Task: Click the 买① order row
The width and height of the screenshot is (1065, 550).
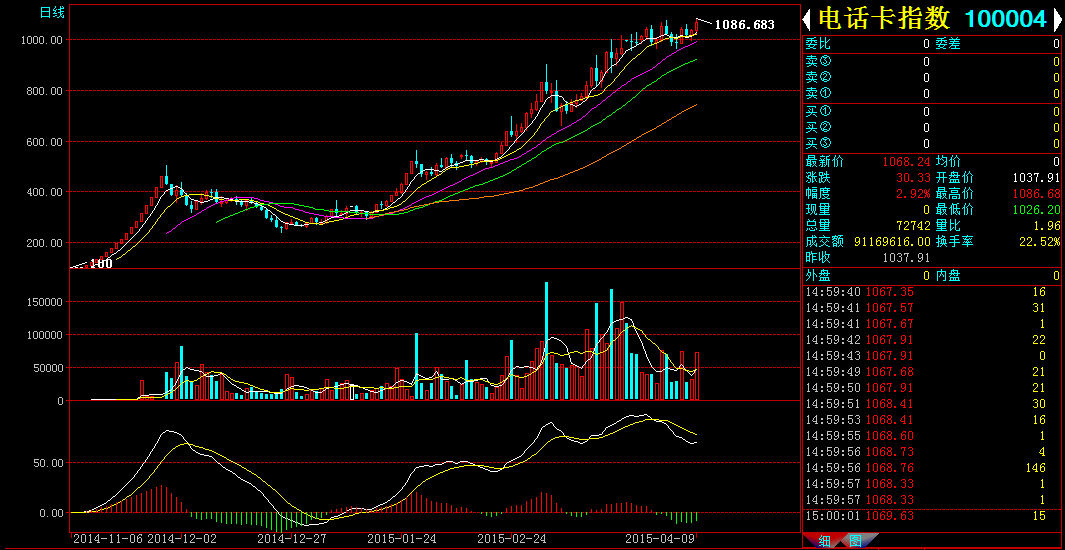Action: click(x=931, y=111)
